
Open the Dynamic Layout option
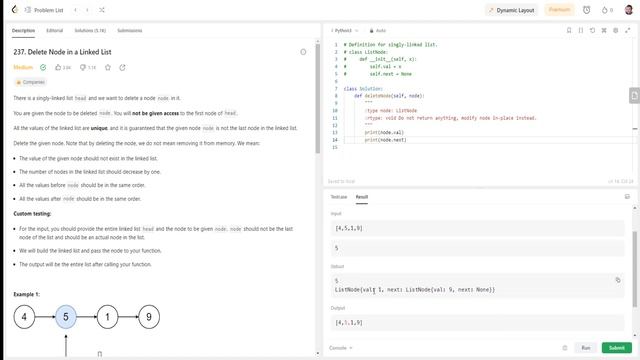click(511, 10)
